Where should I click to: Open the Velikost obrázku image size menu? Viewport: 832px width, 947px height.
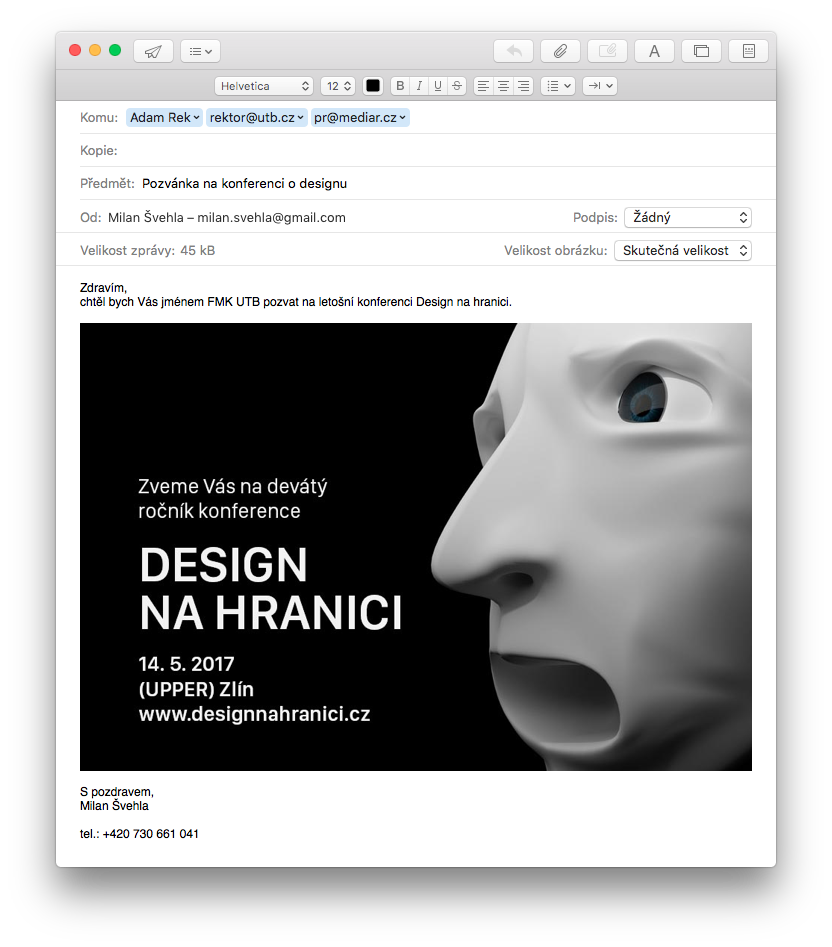[682, 250]
